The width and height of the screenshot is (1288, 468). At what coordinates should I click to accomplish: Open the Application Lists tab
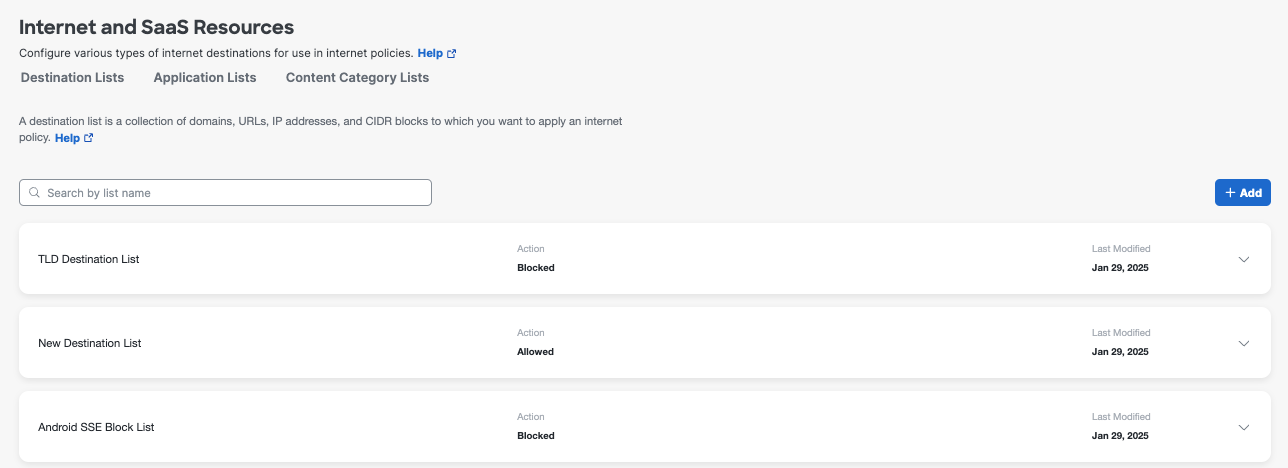(x=205, y=78)
